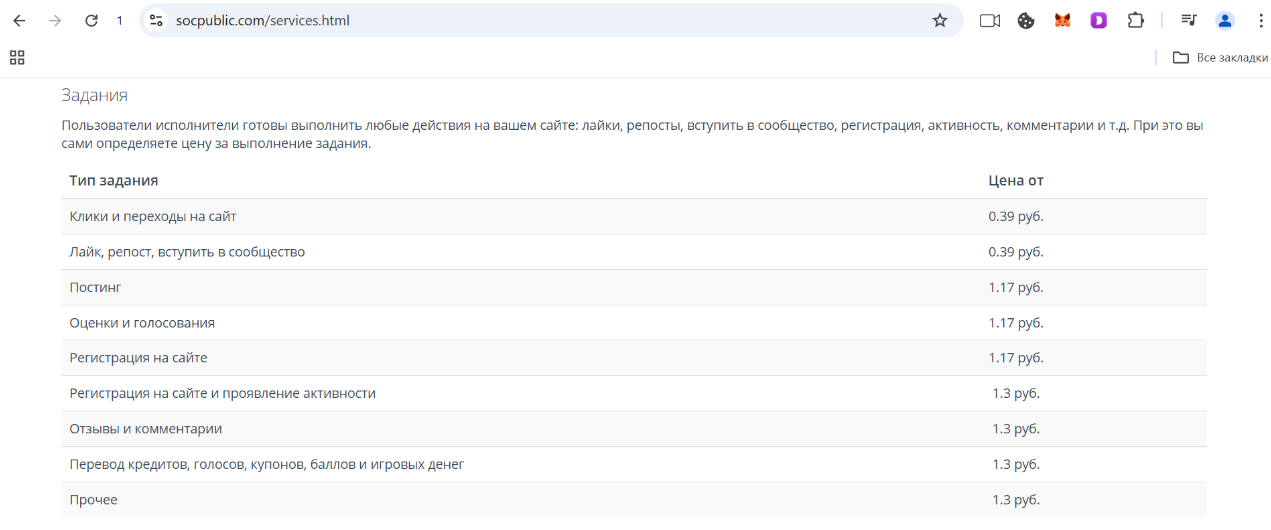1271x530 pixels.
Task: Select the "Отзывы и комментарии" row
Action: tap(634, 429)
